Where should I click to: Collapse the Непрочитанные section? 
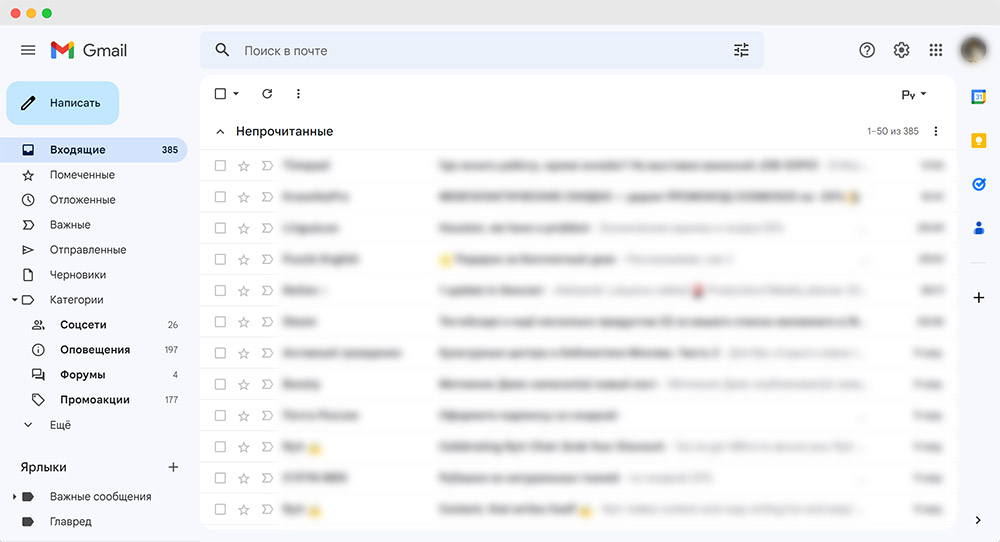[220, 131]
